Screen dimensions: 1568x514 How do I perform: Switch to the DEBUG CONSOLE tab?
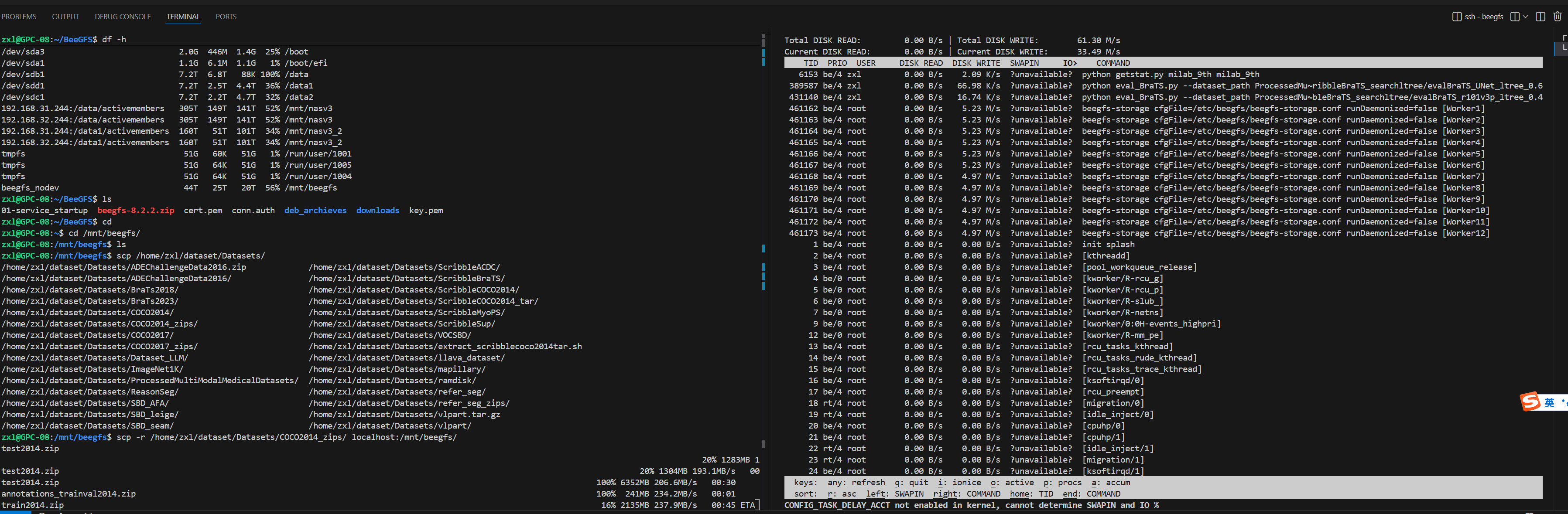[x=122, y=17]
